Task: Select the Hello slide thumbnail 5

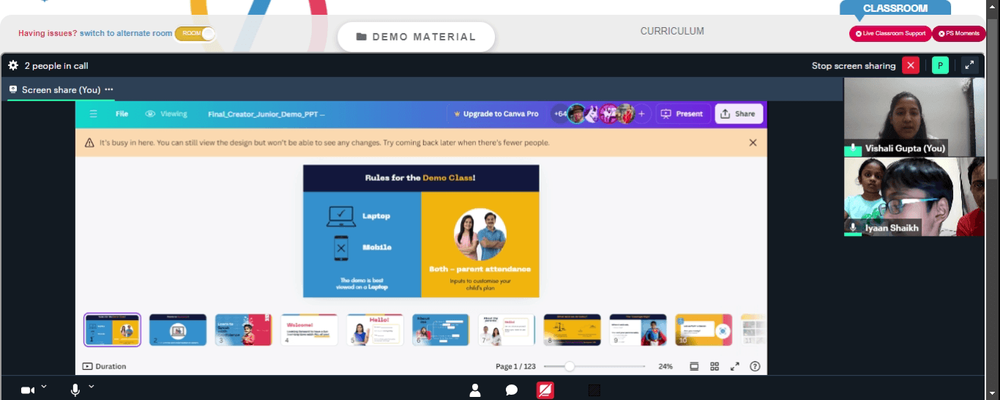Action: [375, 330]
